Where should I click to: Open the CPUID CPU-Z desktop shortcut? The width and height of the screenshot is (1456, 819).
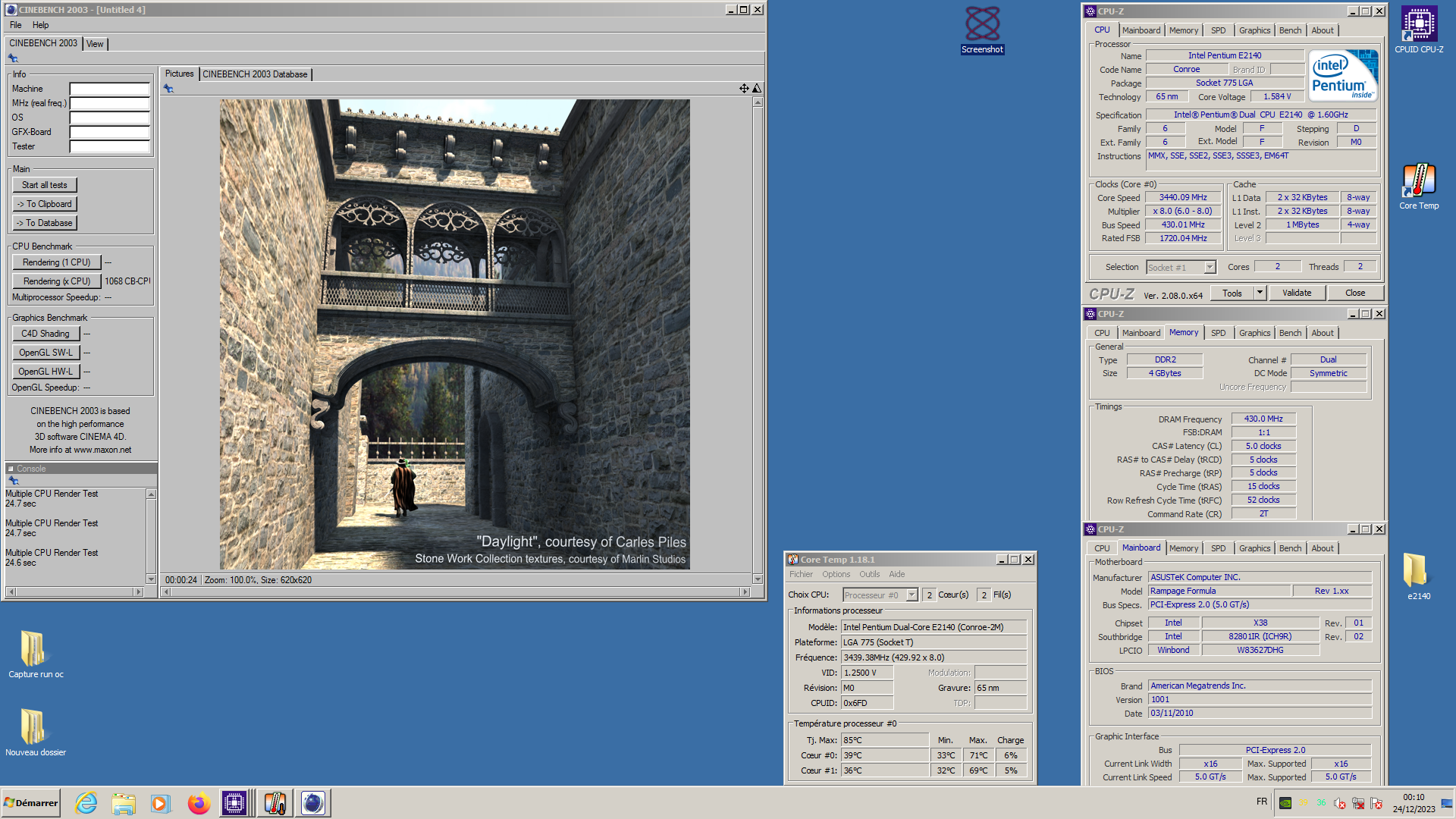1419,30
